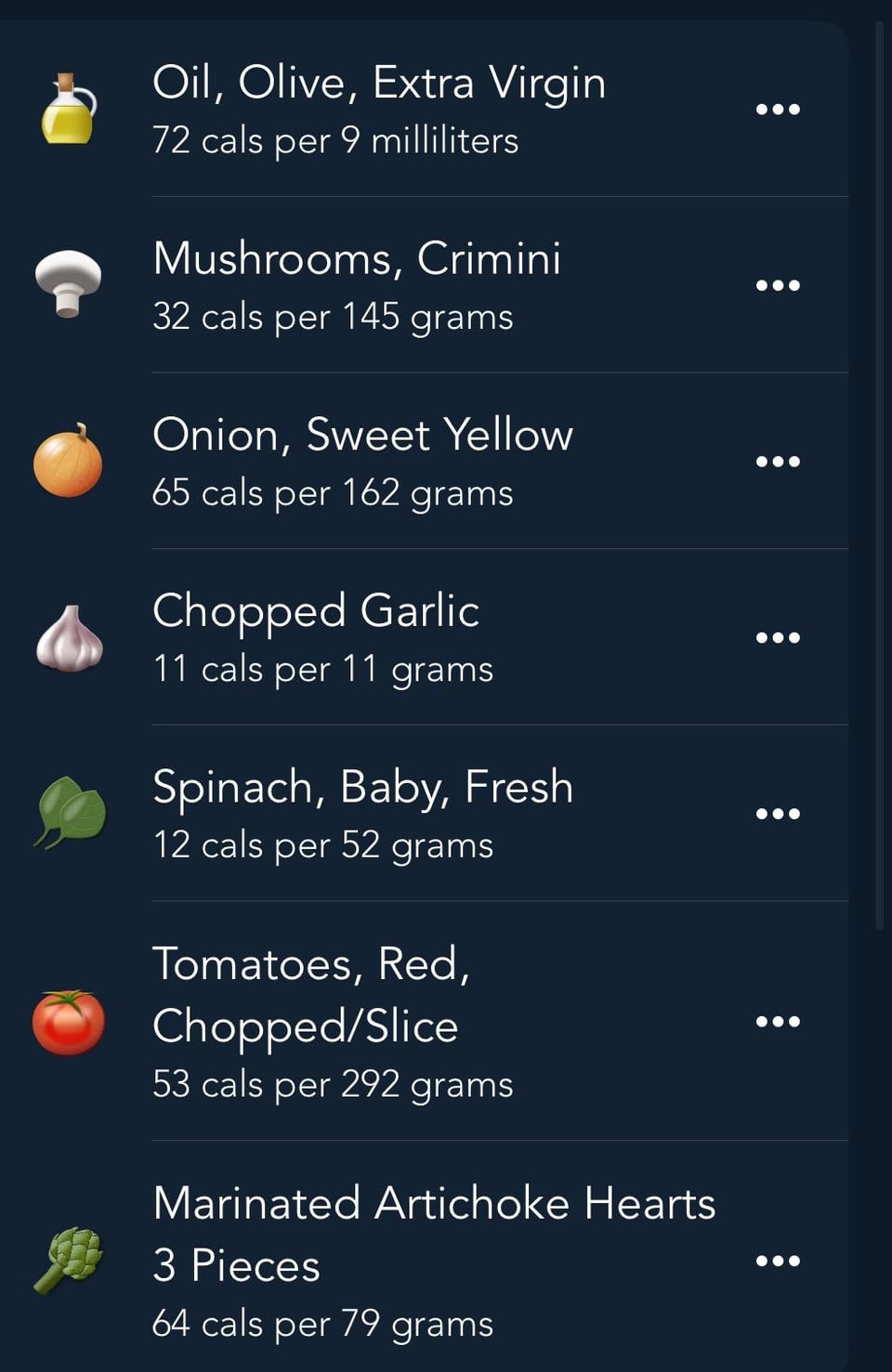Tap the garlic bulb icon
This screenshot has width=892, height=1372.
coord(69,637)
